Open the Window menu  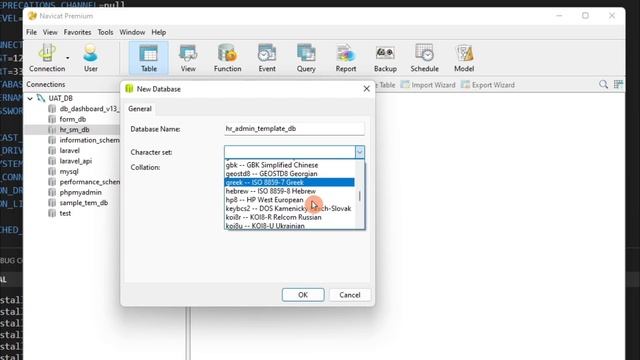click(132, 32)
